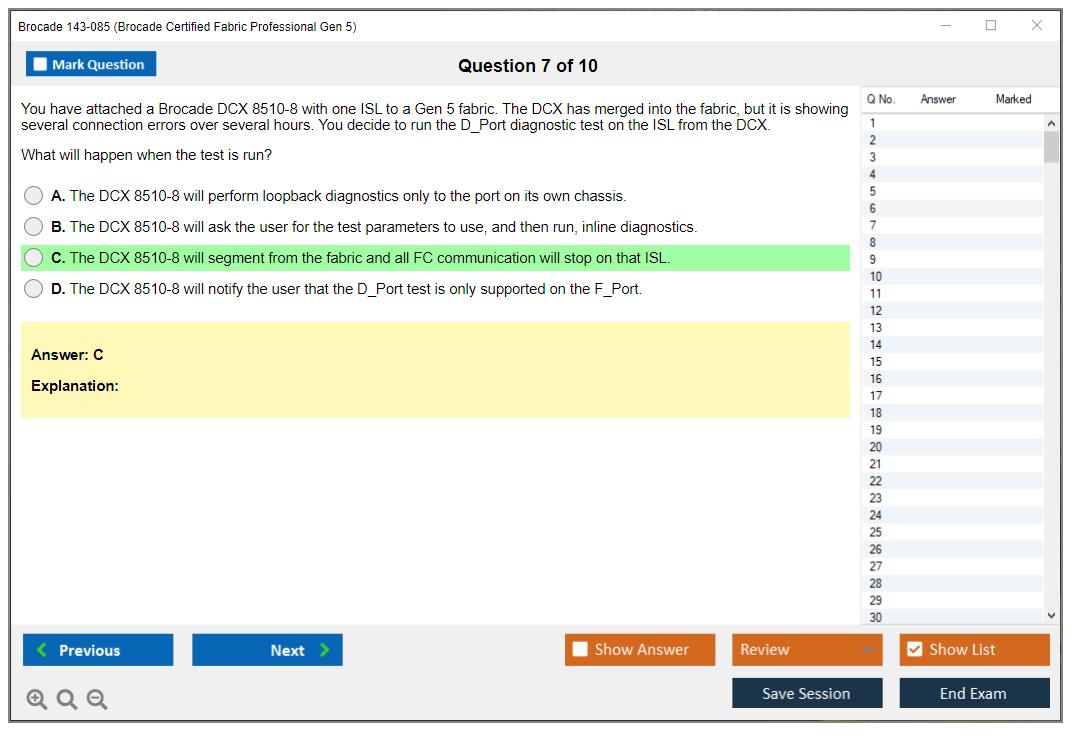
Task: Click the Save Session button
Action: click(x=806, y=693)
